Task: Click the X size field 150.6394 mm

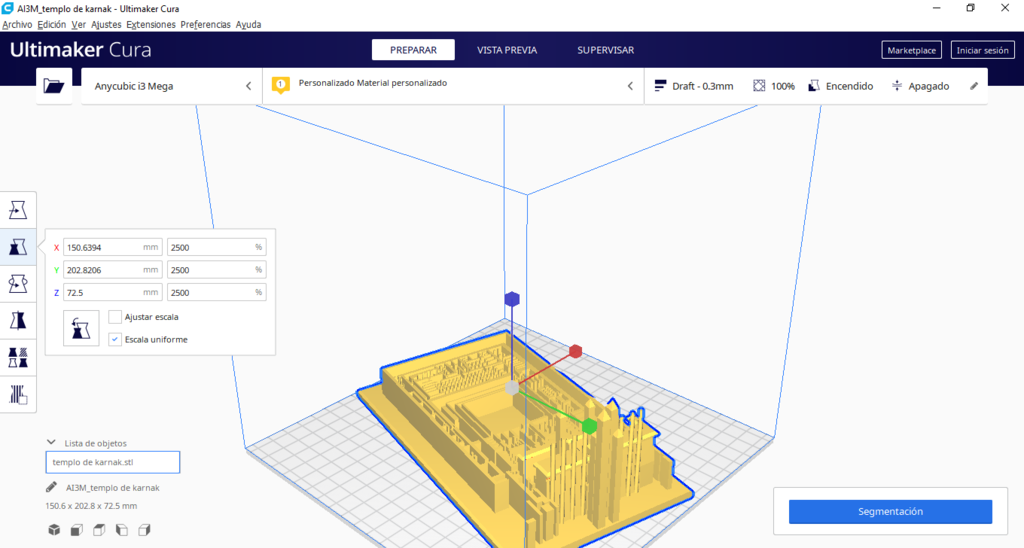Action: pyautogui.click(x=112, y=248)
